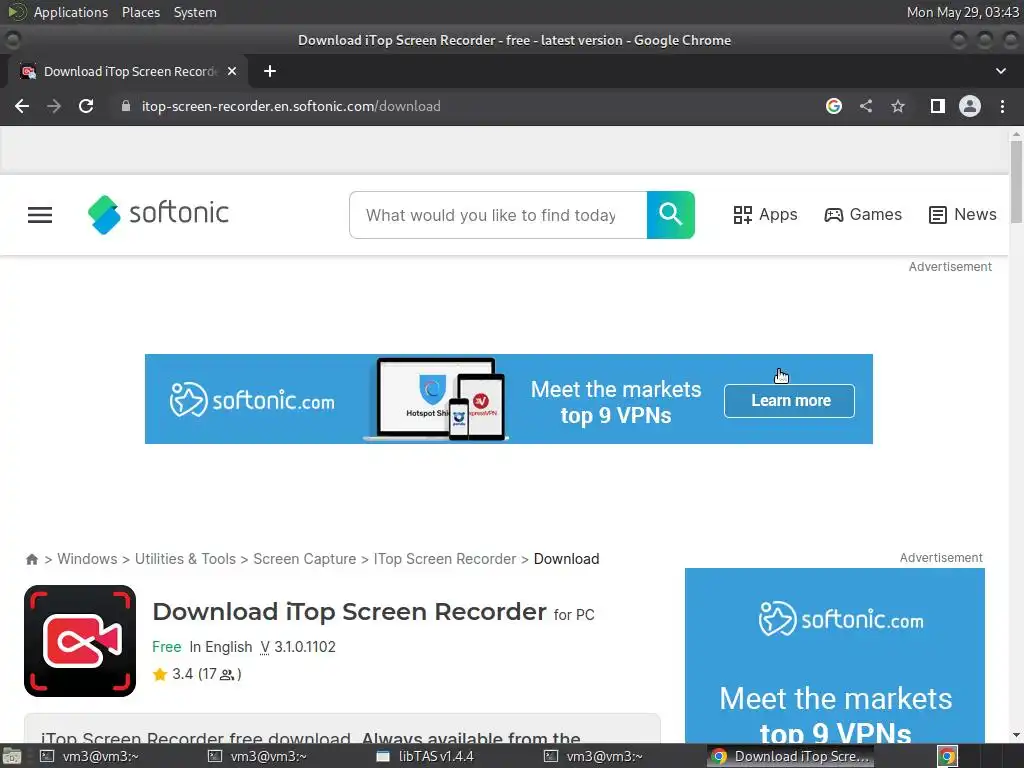The height and width of the screenshot is (768, 1024).
Task: Click the address bar URL
Action: tap(291, 106)
